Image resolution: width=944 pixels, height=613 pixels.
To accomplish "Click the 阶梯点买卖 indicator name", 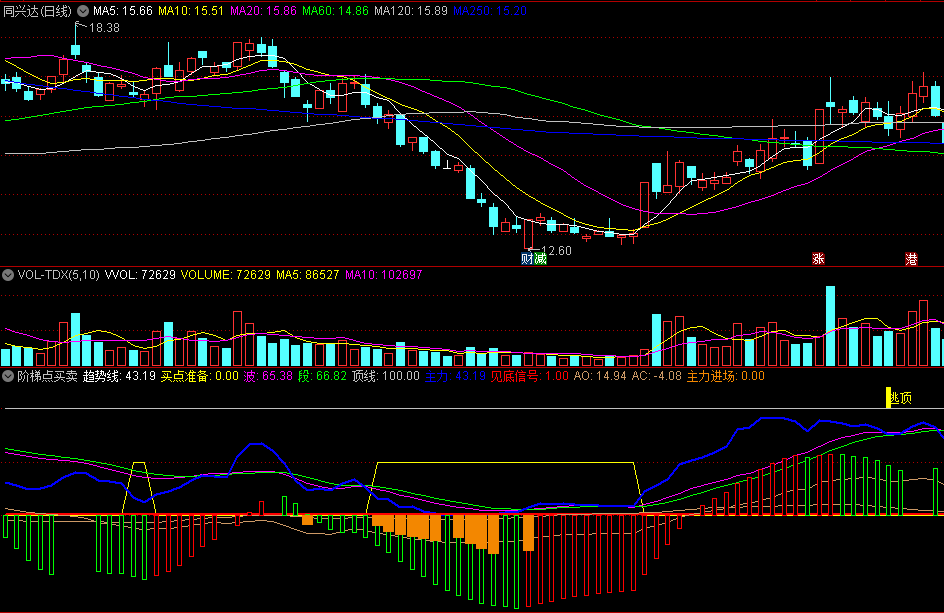I will (48, 376).
